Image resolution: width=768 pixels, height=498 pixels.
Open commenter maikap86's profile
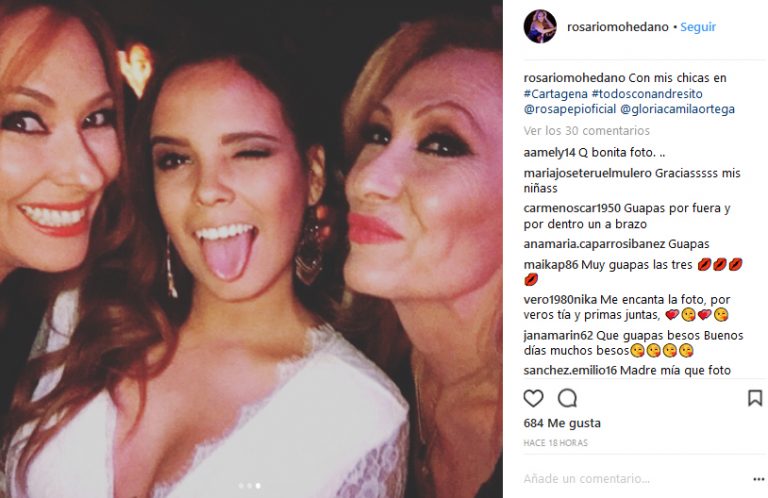(x=551, y=265)
